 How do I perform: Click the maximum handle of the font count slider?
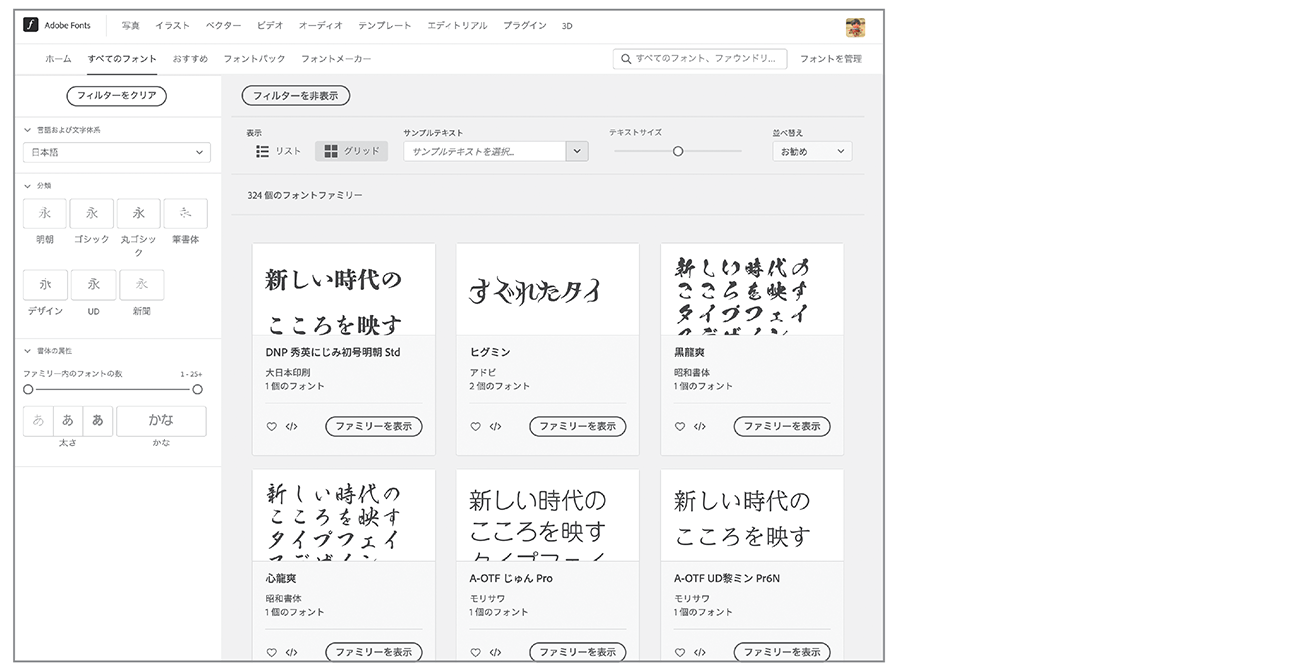(x=197, y=389)
